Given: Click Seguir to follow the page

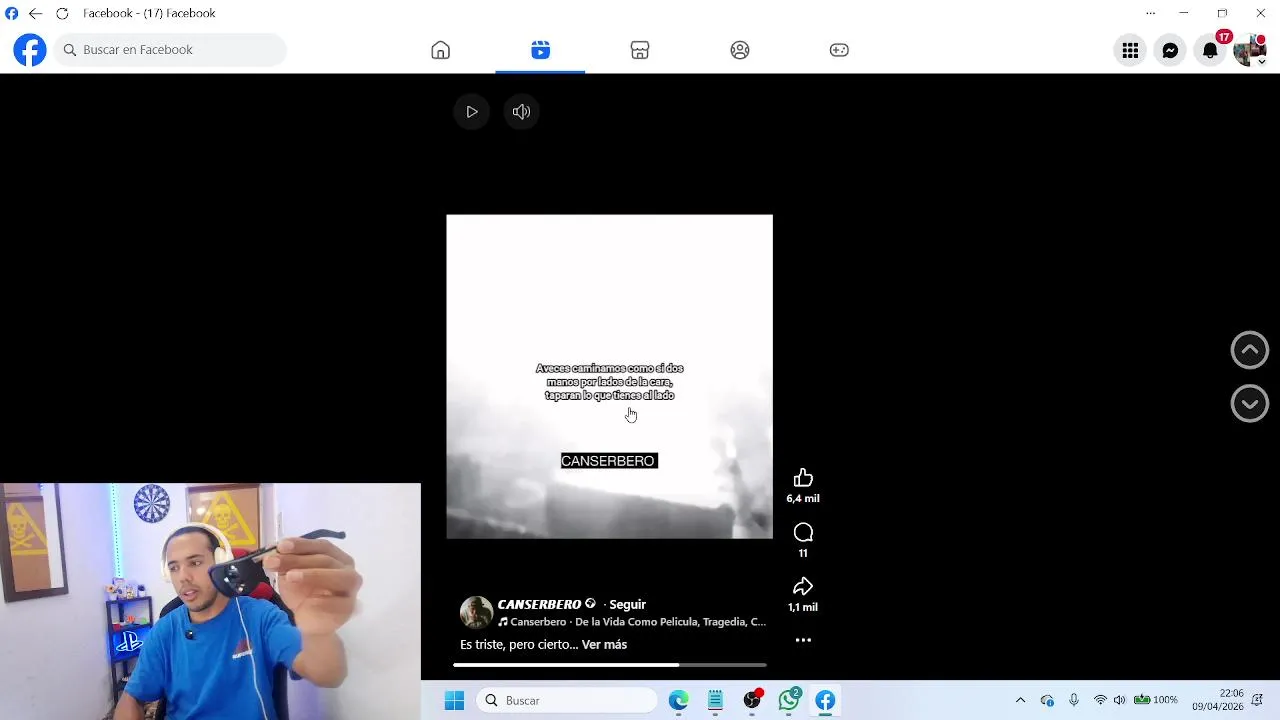Looking at the screenshot, I should click(x=628, y=604).
